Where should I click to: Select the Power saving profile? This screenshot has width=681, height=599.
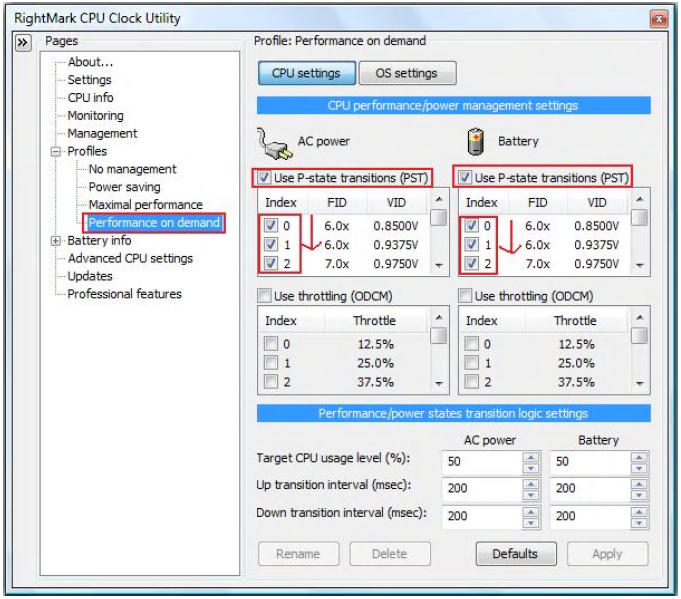tap(125, 187)
